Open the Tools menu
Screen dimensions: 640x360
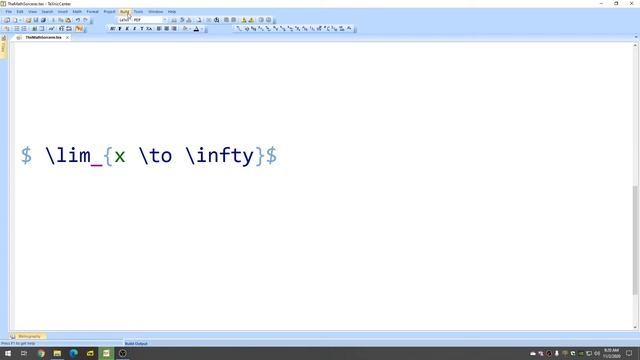138,12
